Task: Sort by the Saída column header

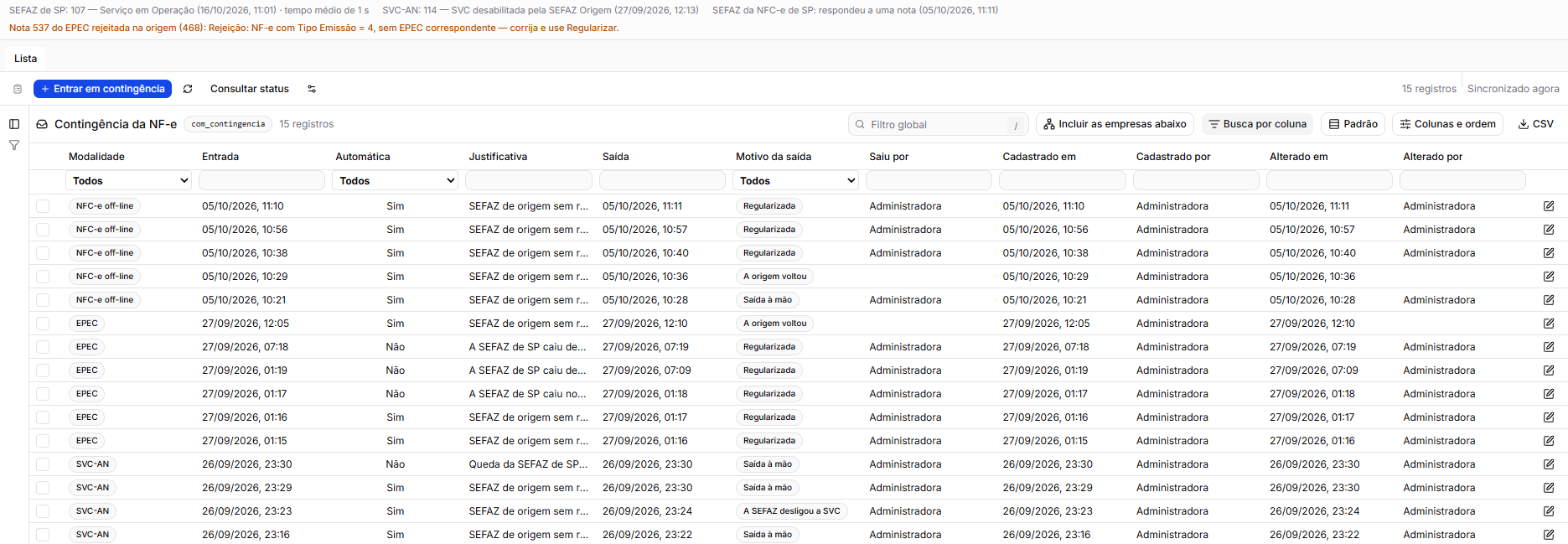Action: click(x=617, y=157)
